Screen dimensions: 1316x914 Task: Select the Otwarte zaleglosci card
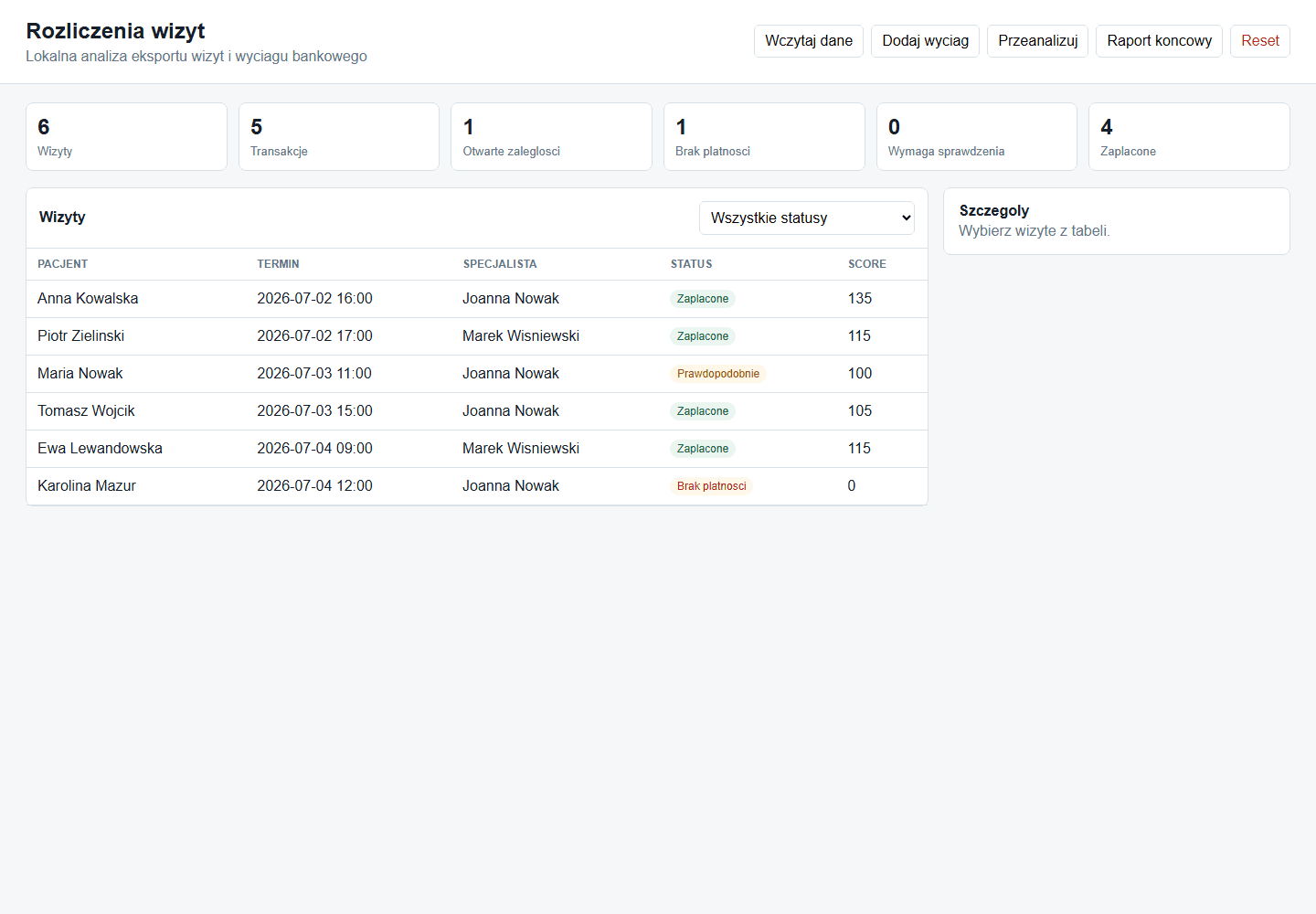[551, 136]
